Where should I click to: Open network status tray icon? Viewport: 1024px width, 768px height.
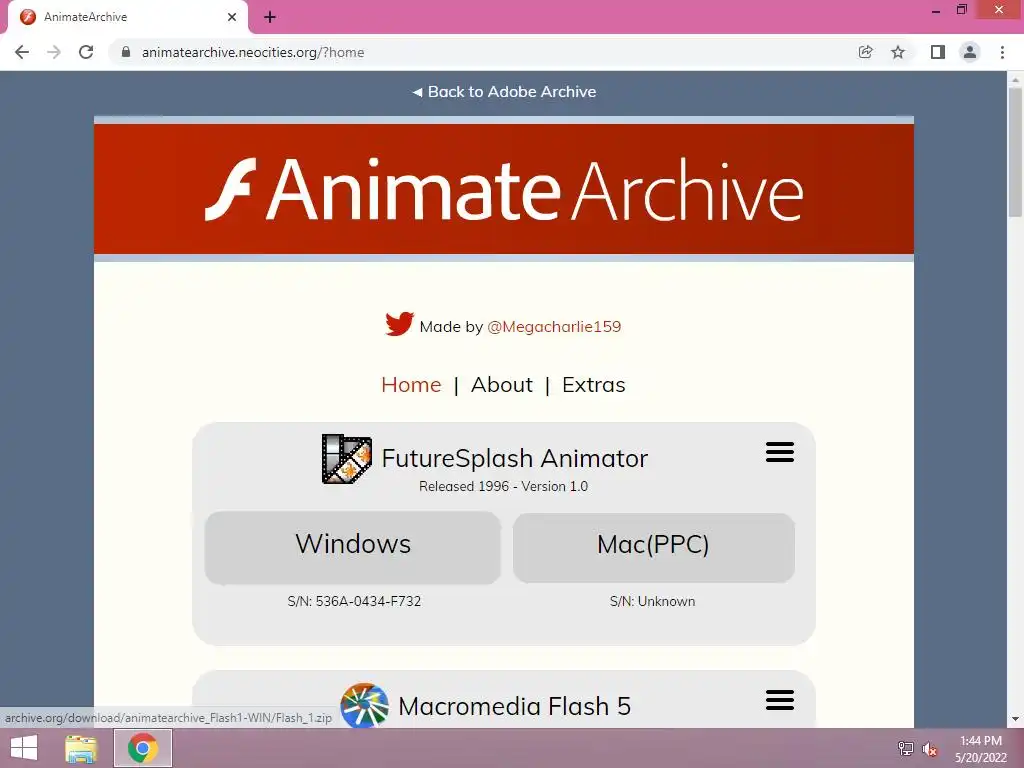tap(905, 748)
